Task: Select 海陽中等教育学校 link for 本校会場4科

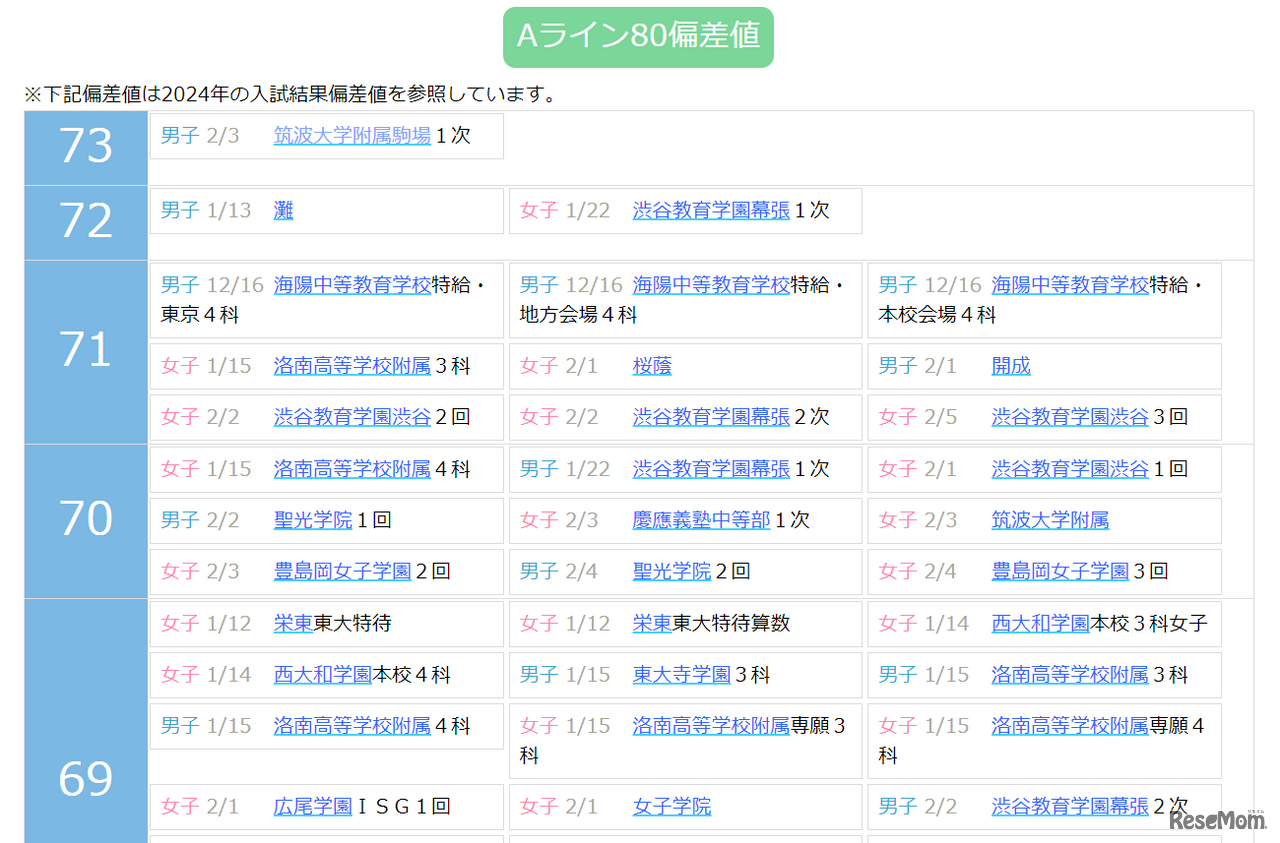Action: pos(1070,285)
